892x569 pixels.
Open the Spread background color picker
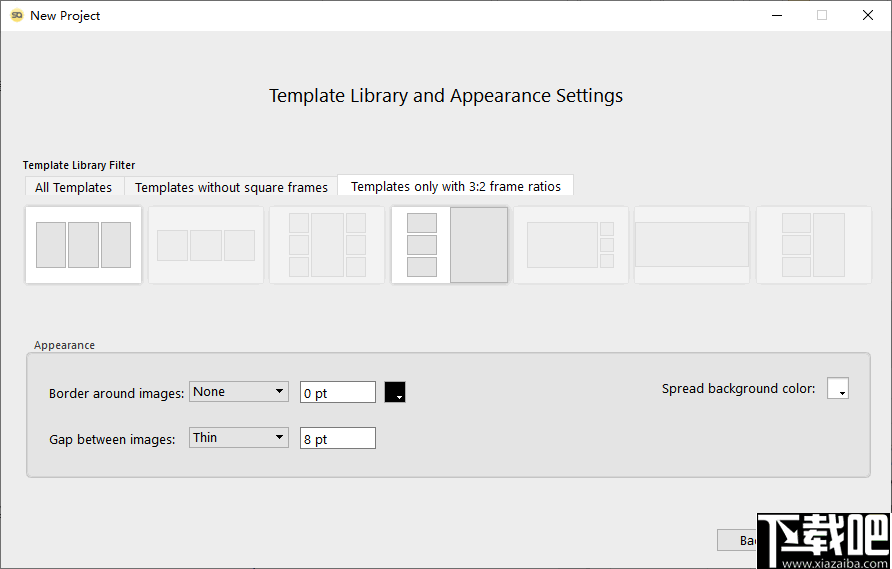pos(838,389)
